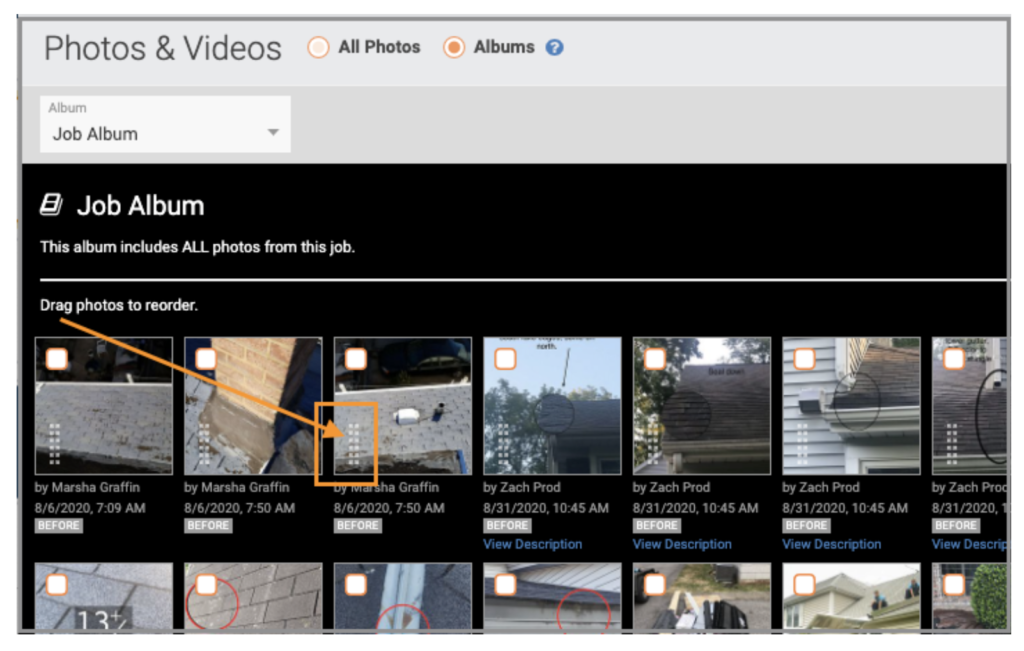Select the All Photos radio button
Viewport: 1024px width, 651px height.
tap(318, 47)
